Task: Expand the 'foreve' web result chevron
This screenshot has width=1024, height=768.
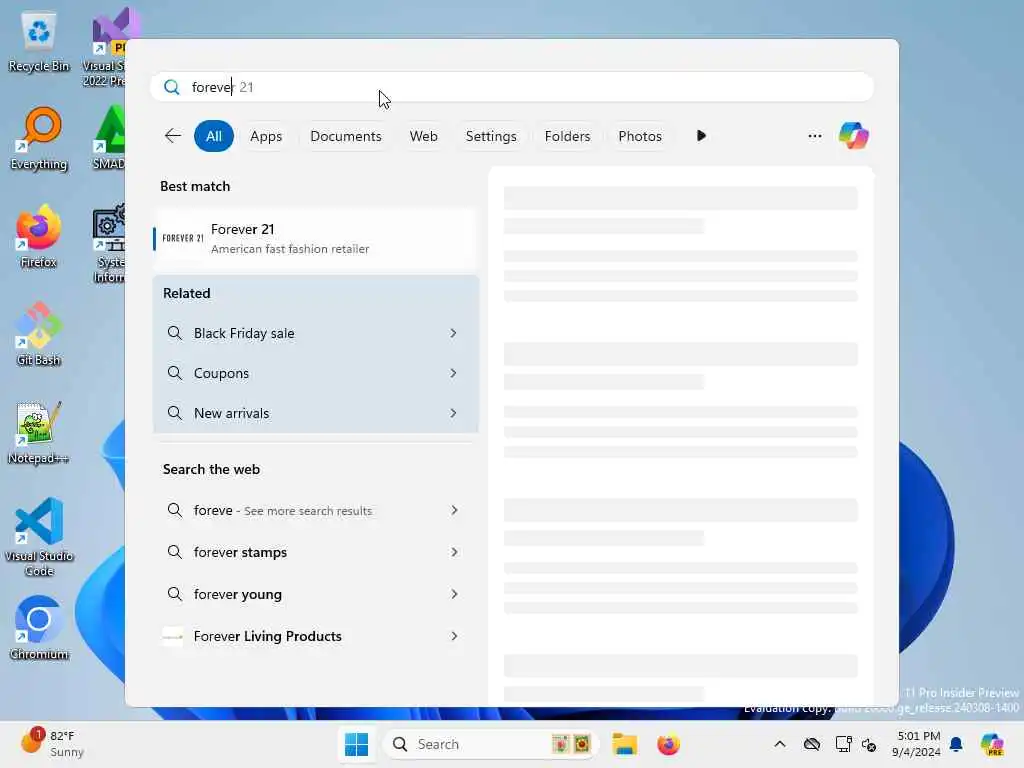Action: 454,510
